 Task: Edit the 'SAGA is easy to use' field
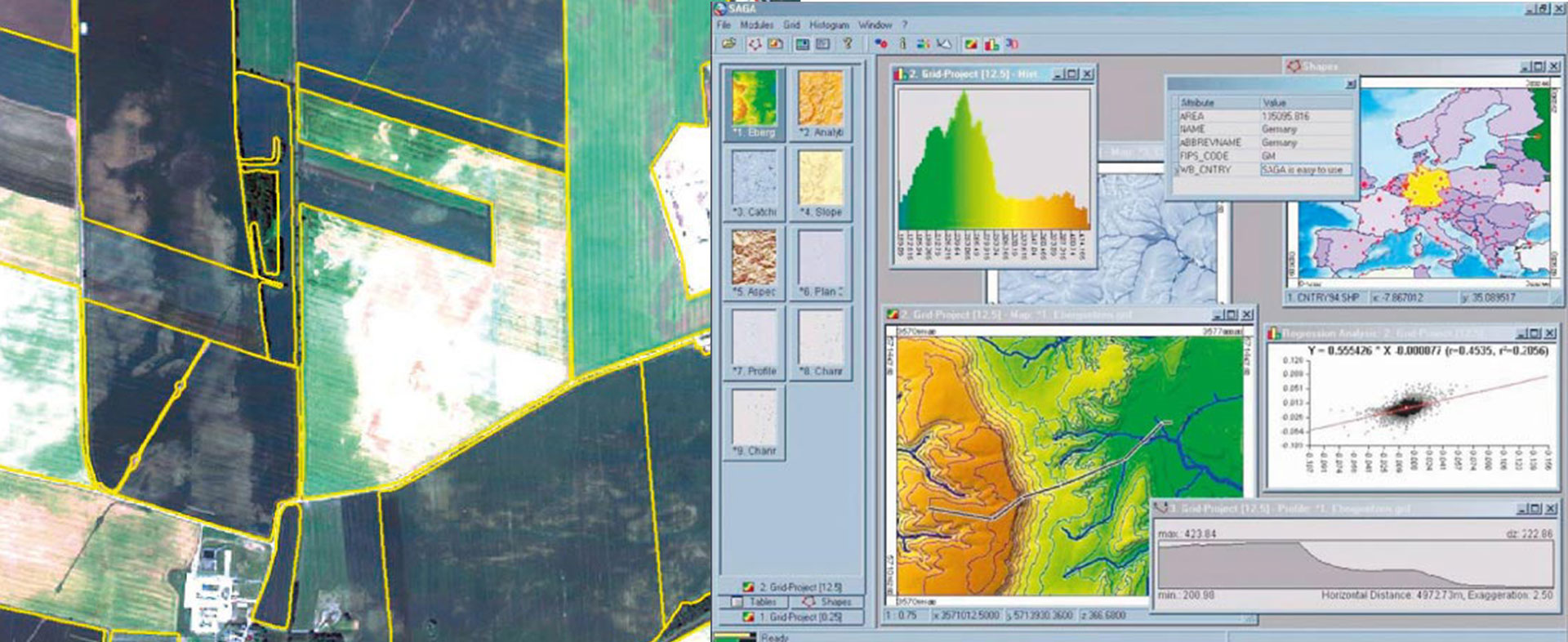click(x=1305, y=170)
